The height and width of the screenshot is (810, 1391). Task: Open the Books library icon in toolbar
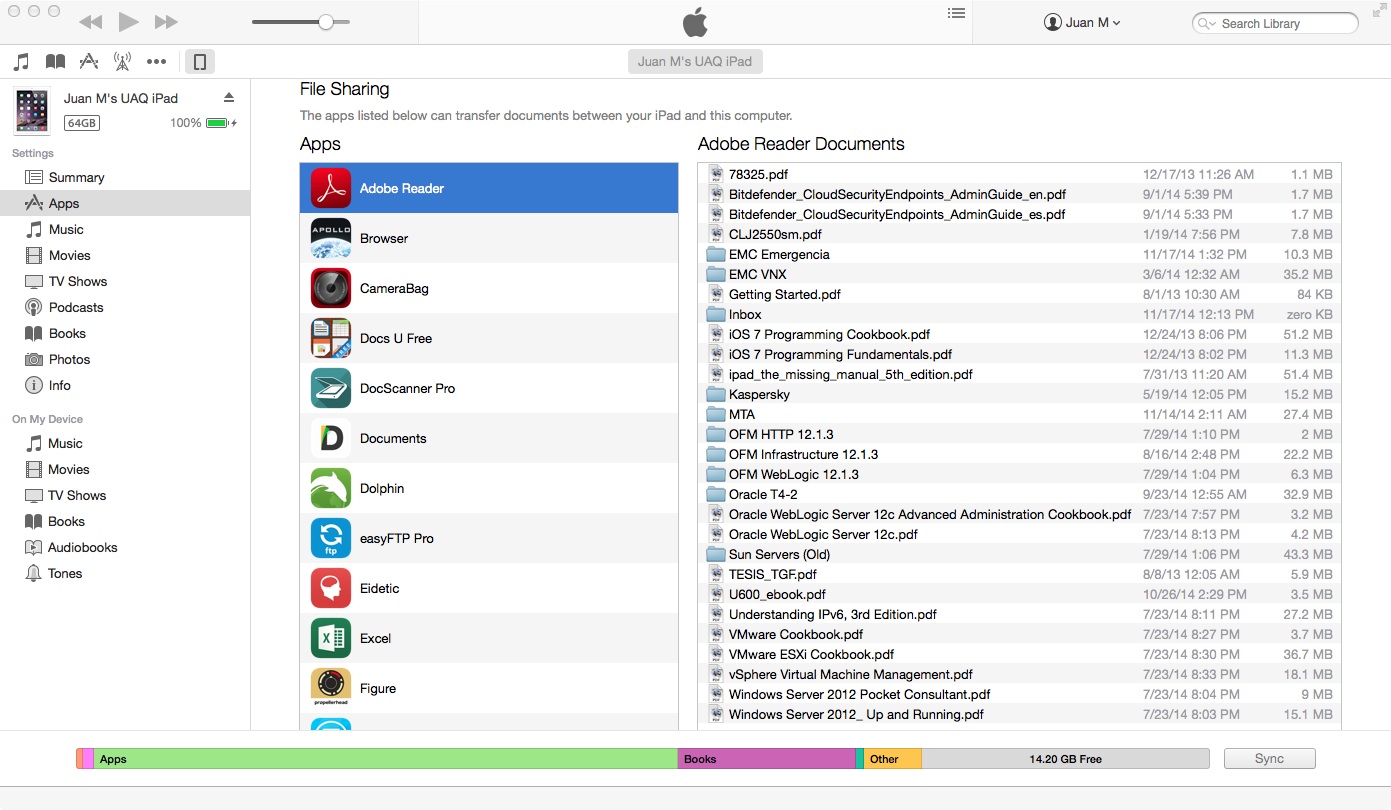pos(56,62)
